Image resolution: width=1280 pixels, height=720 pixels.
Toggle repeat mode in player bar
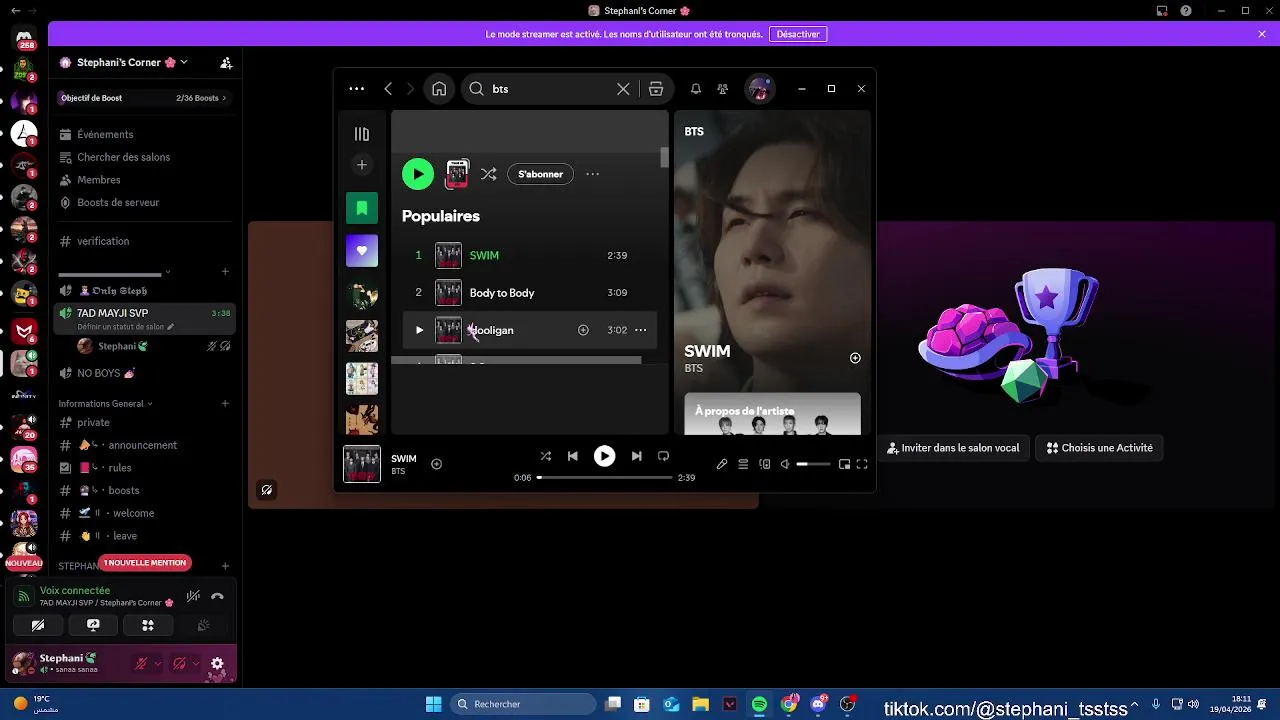(x=663, y=456)
